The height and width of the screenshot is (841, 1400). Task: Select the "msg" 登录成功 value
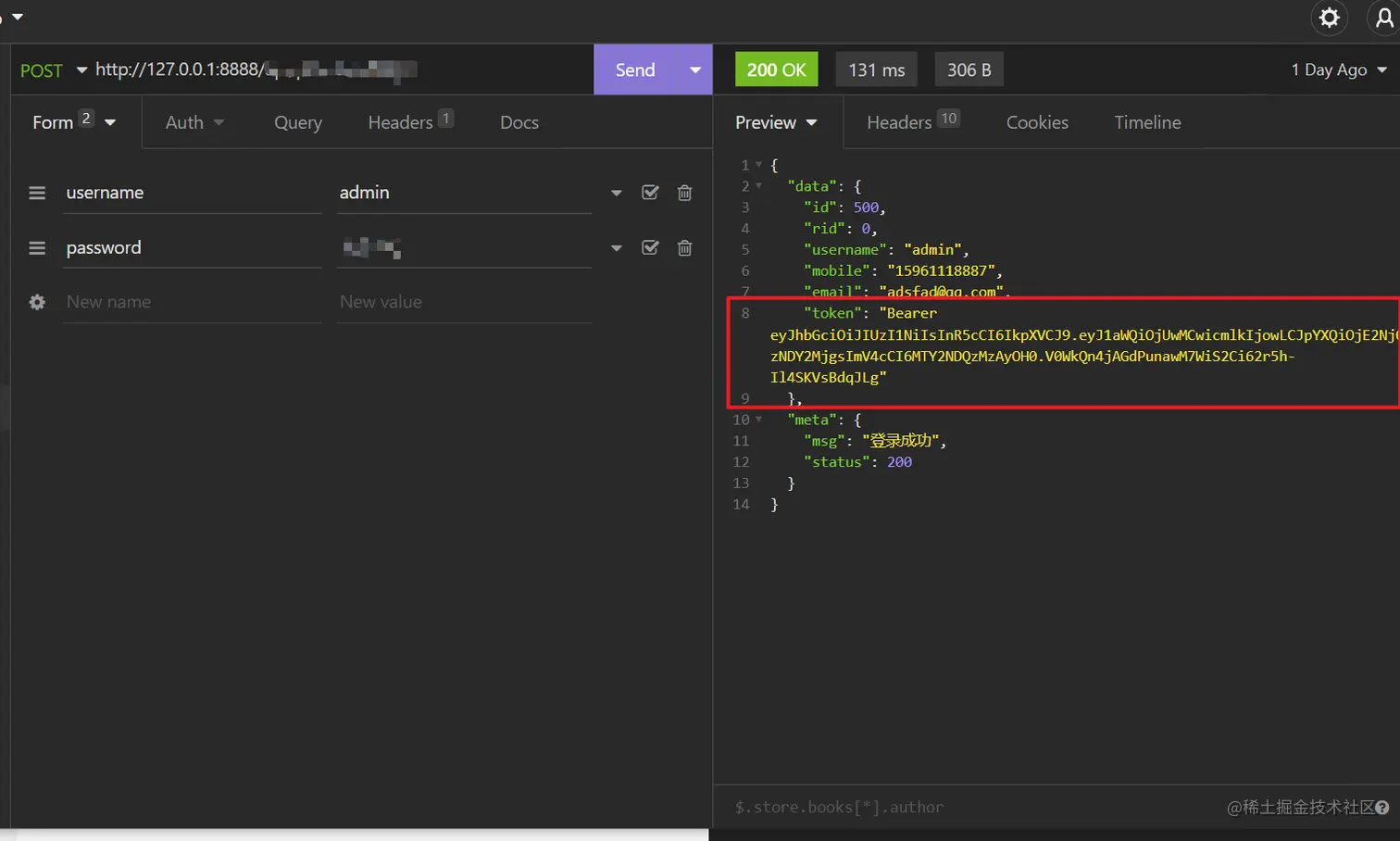[x=900, y=441]
